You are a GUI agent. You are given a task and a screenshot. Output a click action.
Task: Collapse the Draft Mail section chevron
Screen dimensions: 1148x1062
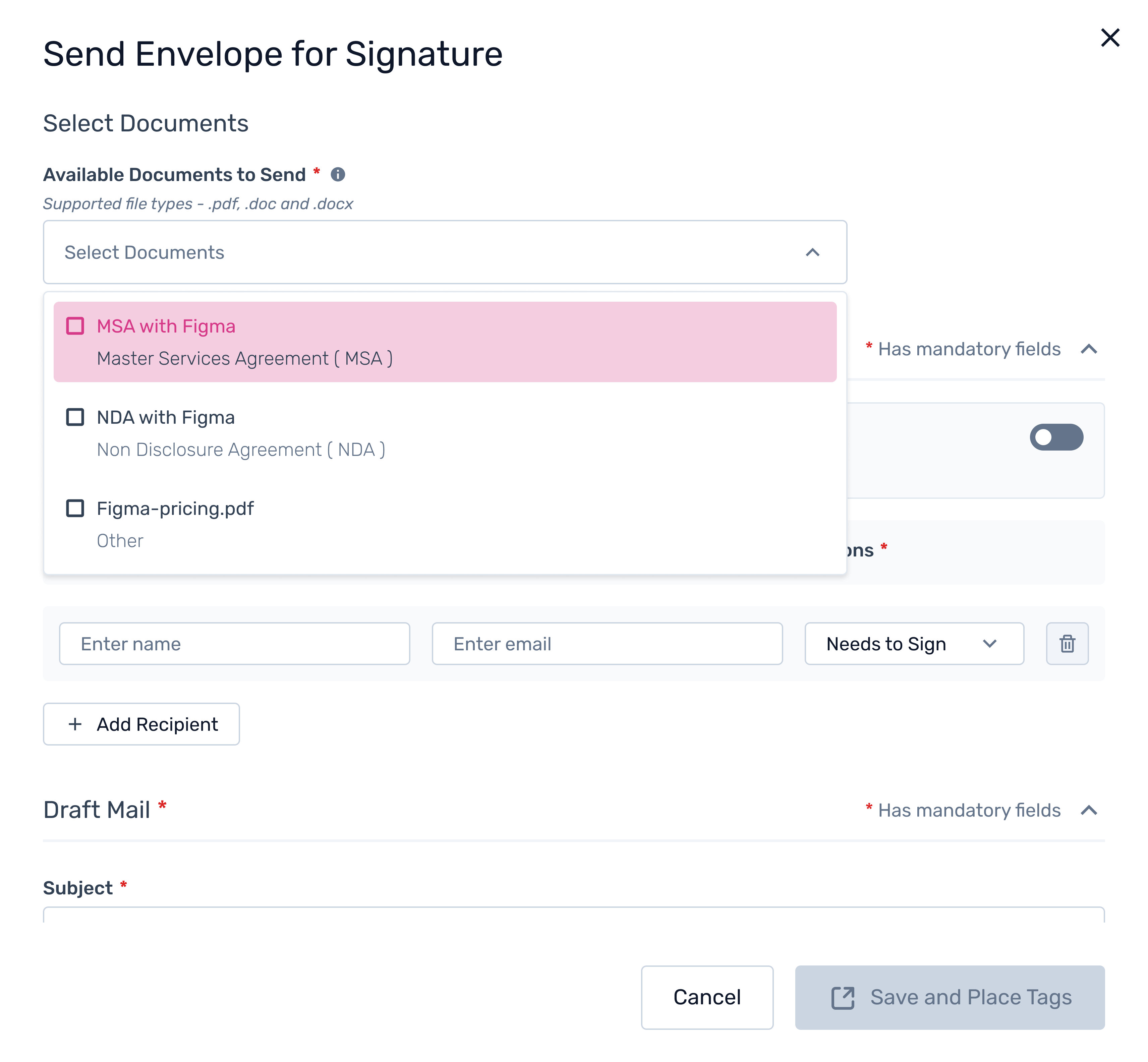pos(1089,810)
